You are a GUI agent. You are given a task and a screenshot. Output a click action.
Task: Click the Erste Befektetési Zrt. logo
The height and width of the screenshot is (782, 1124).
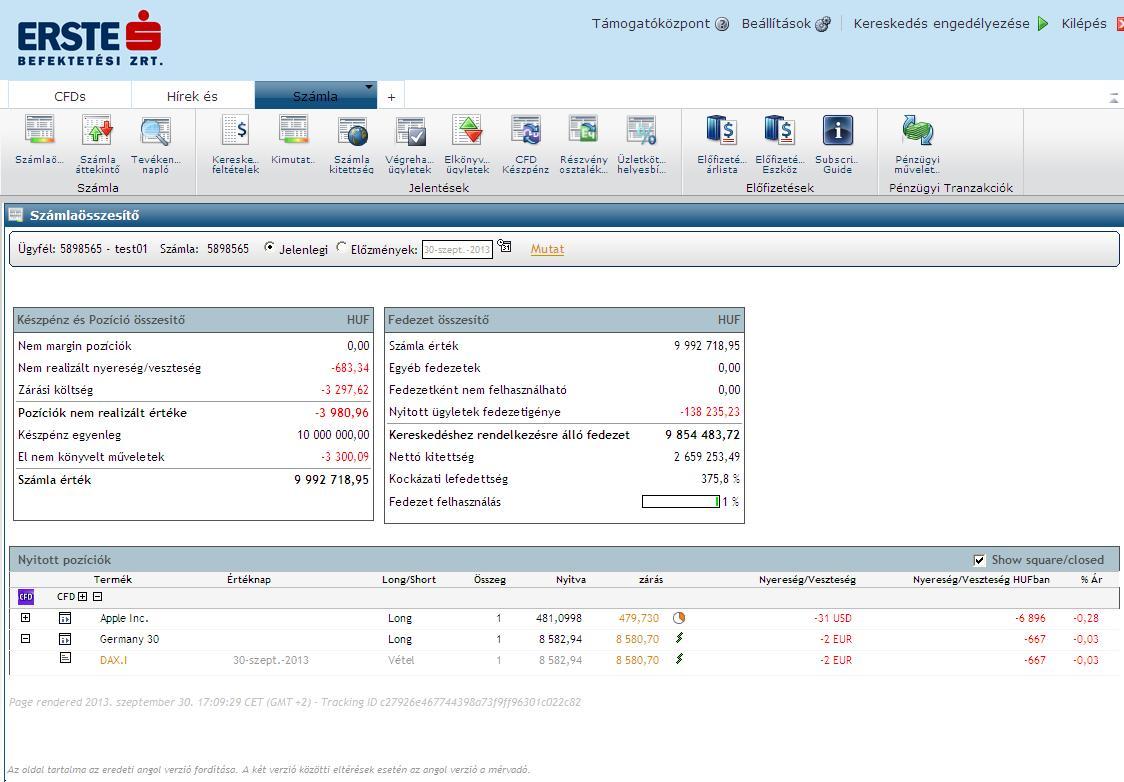pyautogui.click(x=90, y=39)
